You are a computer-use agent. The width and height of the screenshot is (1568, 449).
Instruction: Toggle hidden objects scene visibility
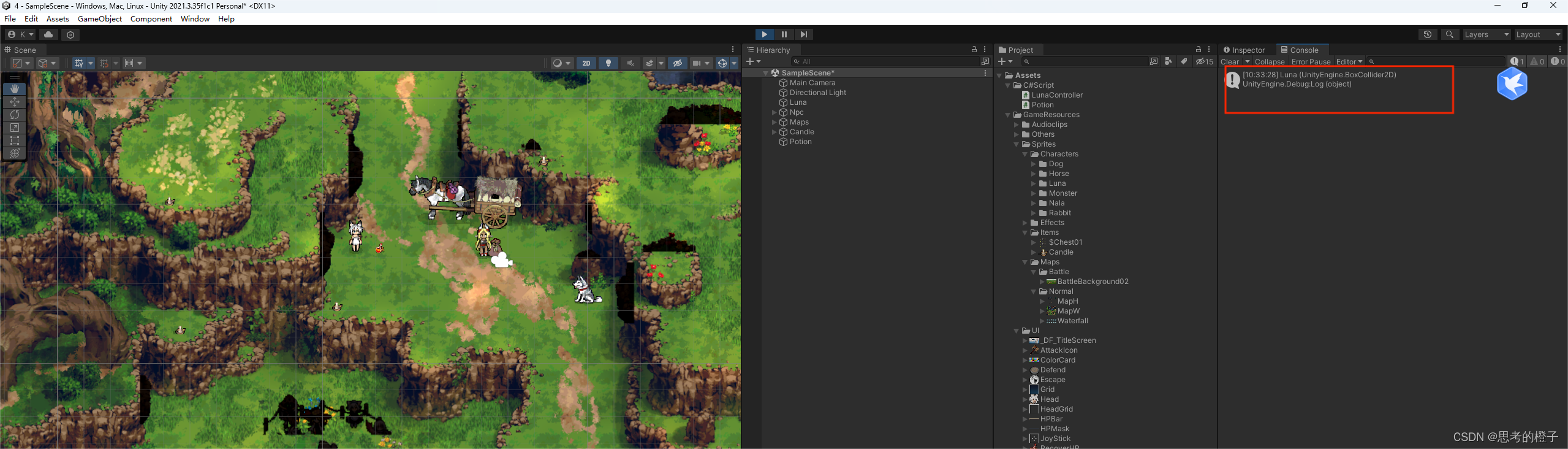[x=677, y=63]
